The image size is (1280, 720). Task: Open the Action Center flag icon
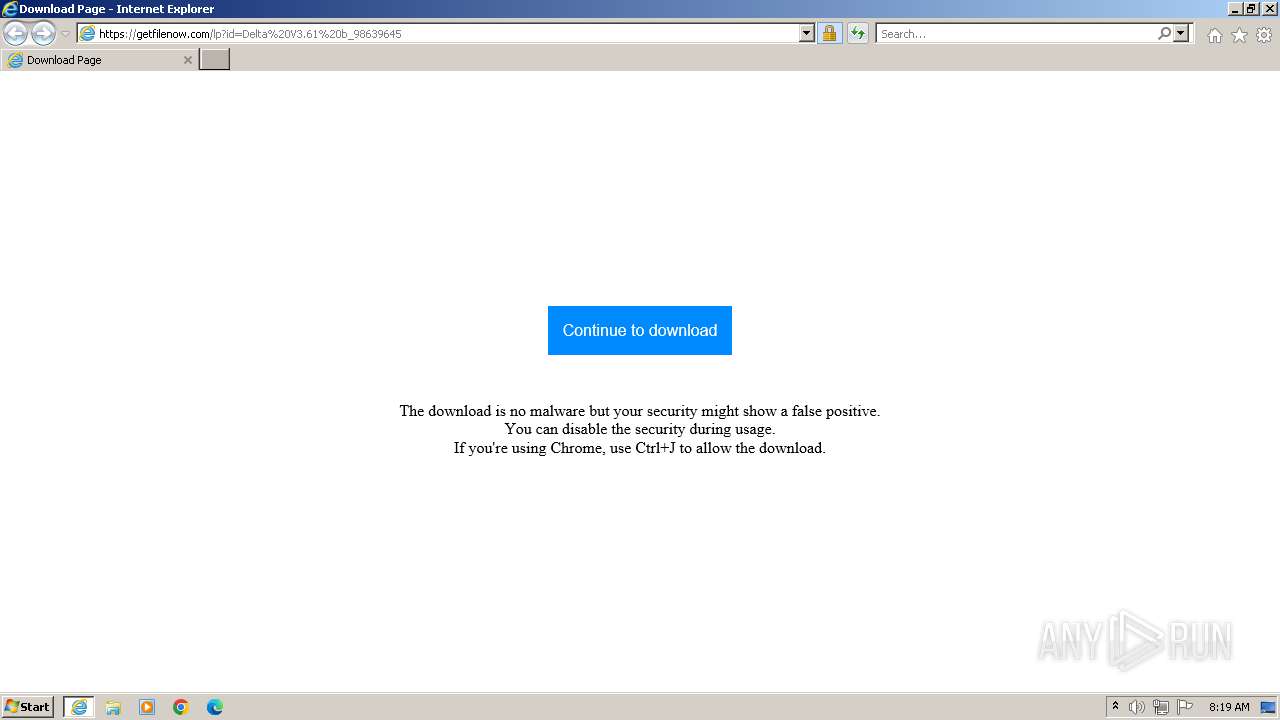point(1185,707)
